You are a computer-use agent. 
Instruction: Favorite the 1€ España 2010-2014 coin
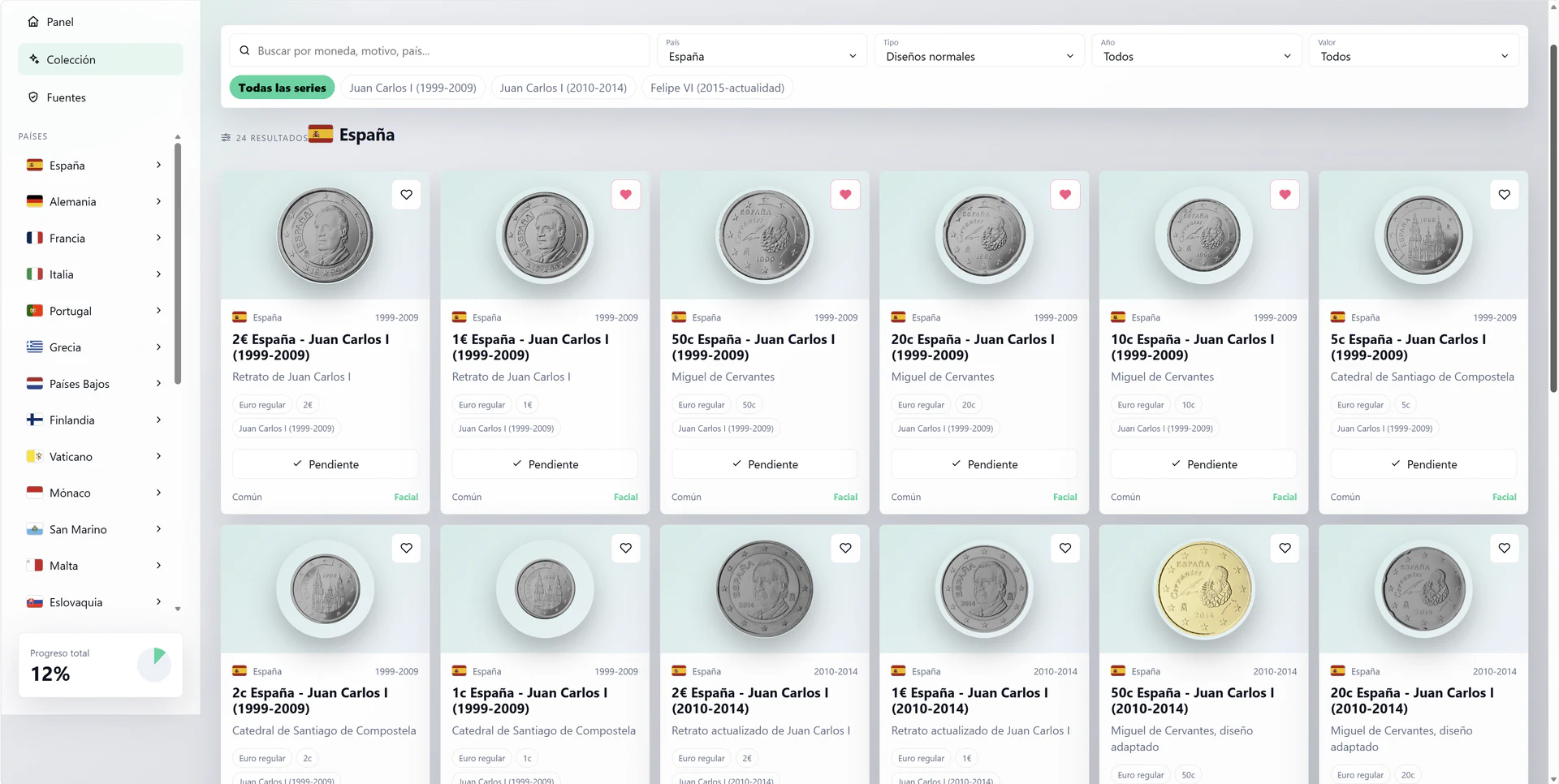(1065, 549)
